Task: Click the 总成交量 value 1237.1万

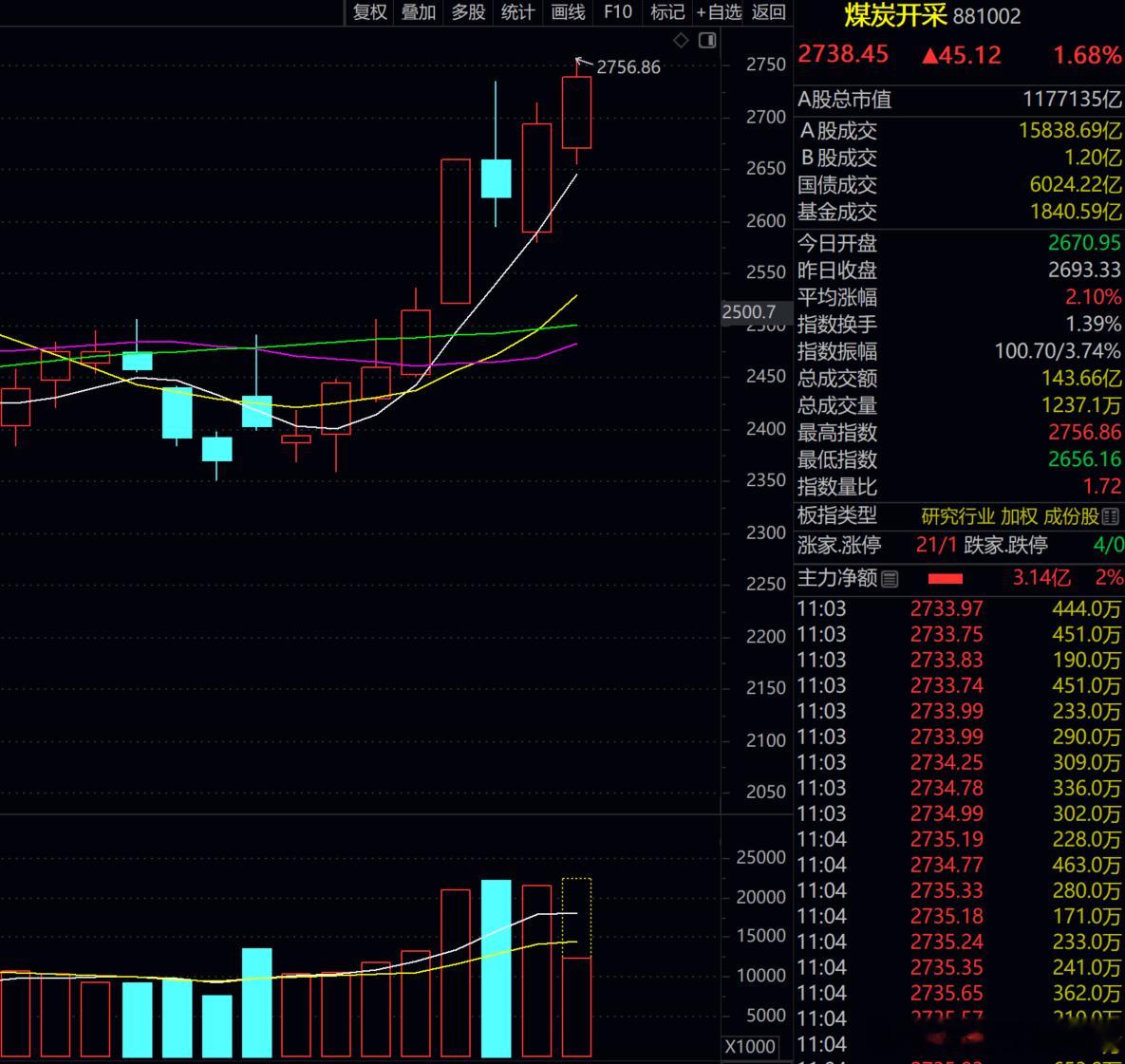Action: [x=1081, y=405]
